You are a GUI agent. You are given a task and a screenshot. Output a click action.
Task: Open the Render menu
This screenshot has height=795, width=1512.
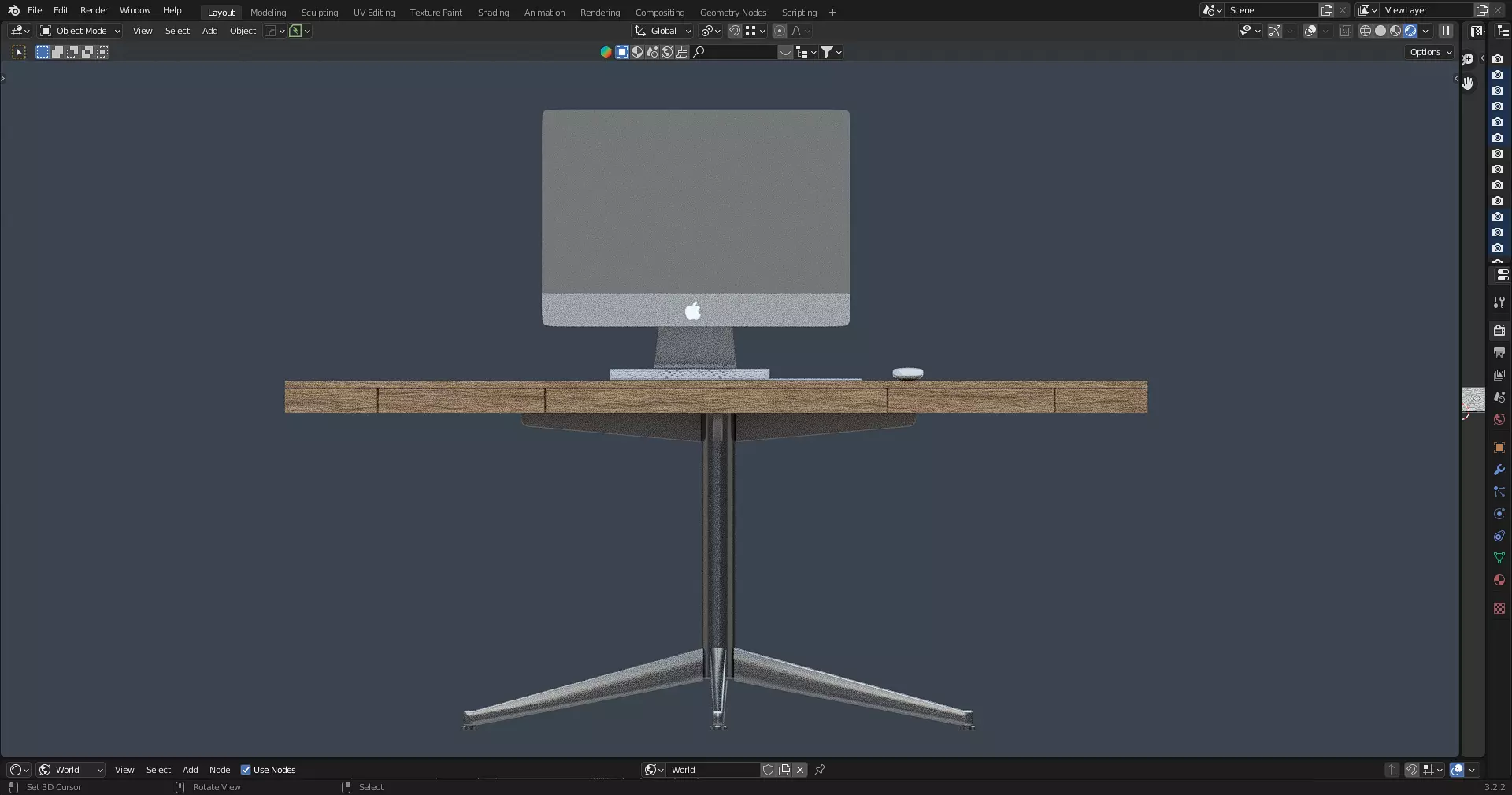pyautogui.click(x=94, y=10)
